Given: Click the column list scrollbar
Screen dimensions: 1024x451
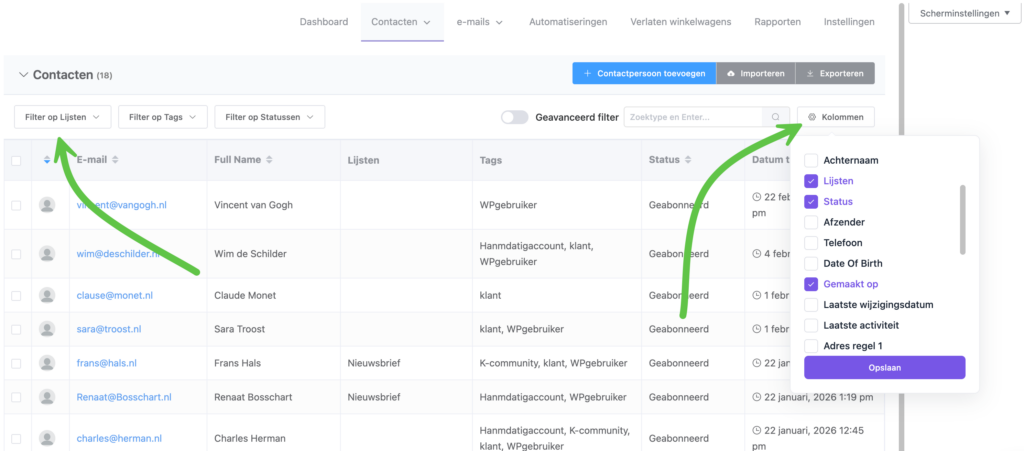Looking at the screenshot, I should tap(963, 220).
